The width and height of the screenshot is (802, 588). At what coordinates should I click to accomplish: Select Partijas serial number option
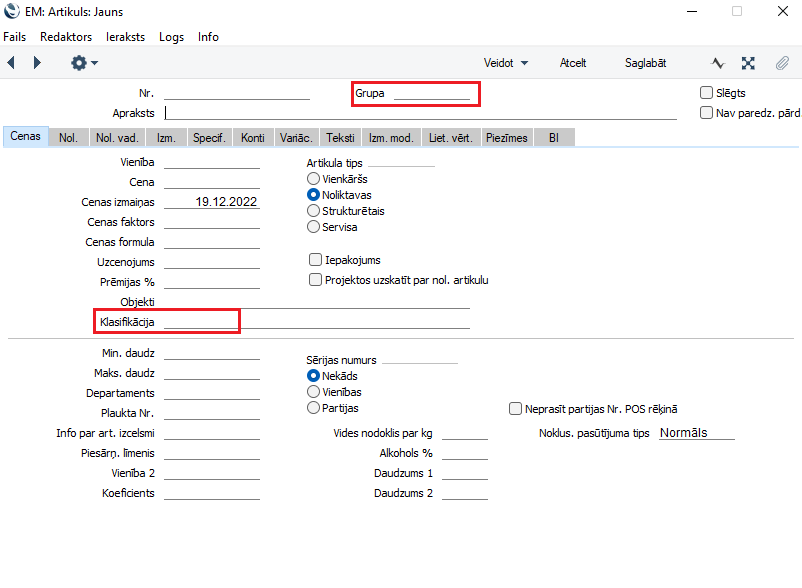pos(314,408)
